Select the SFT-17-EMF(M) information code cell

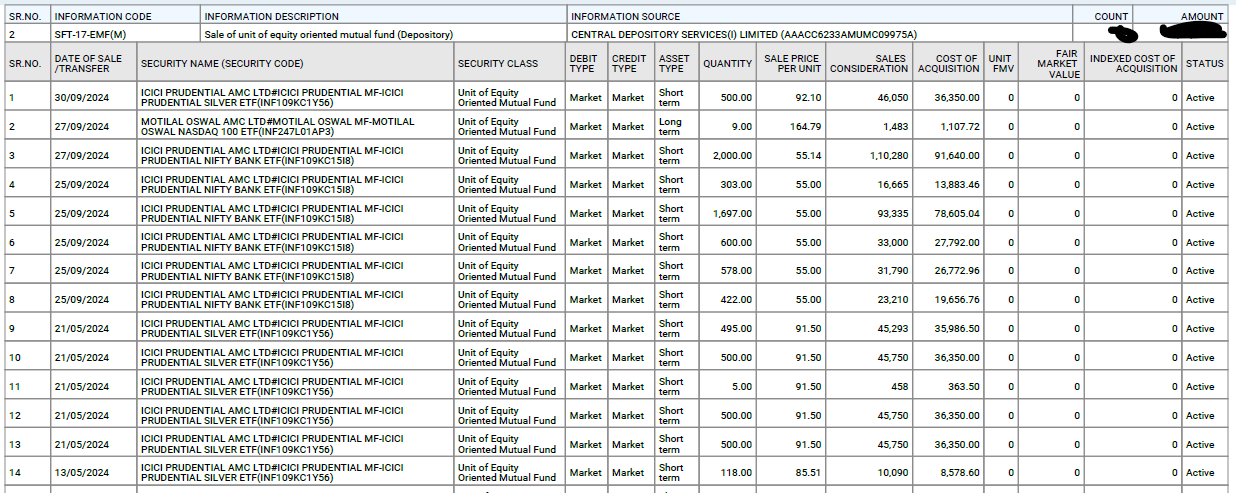(124, 34)
